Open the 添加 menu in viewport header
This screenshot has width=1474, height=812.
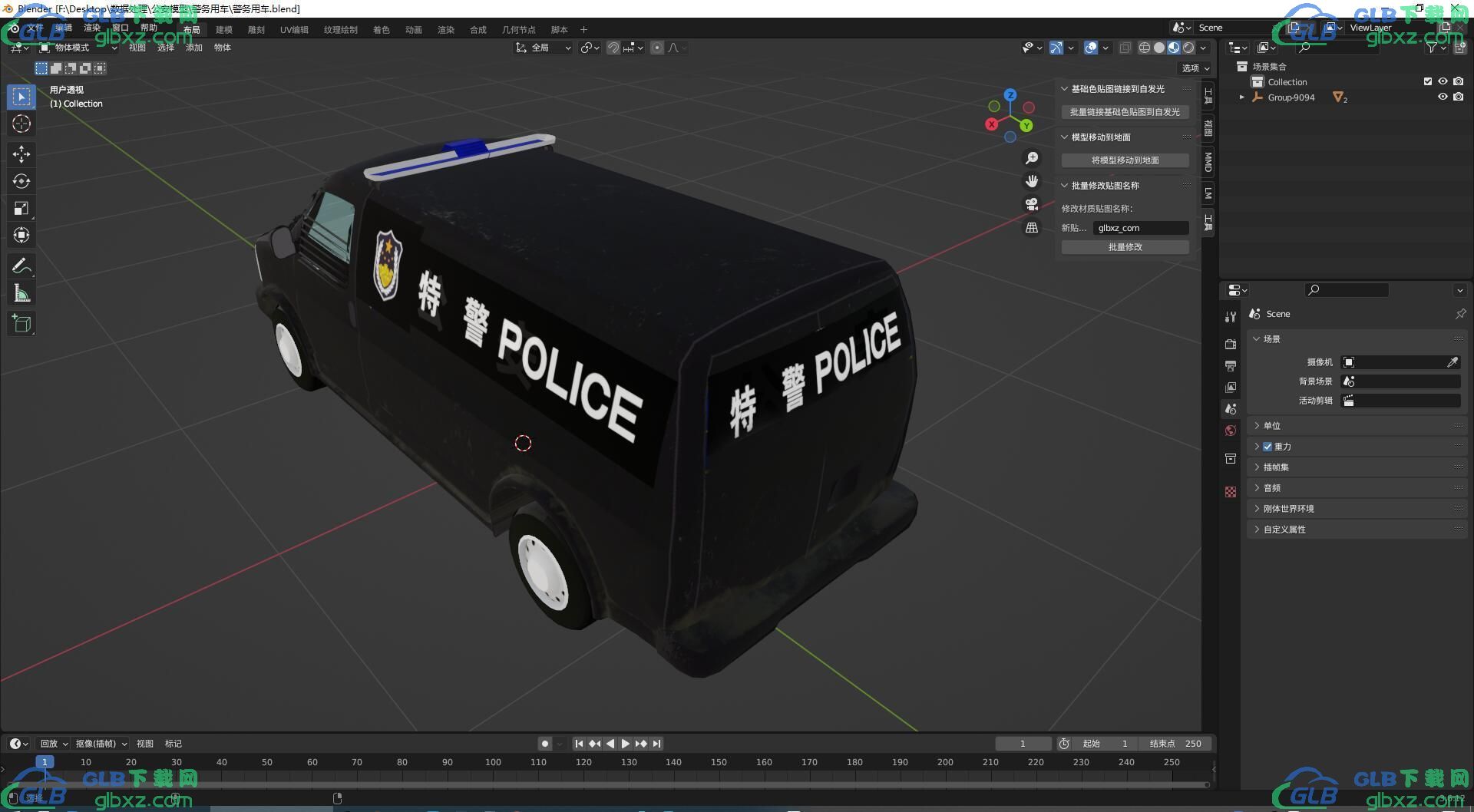[194, 48]
